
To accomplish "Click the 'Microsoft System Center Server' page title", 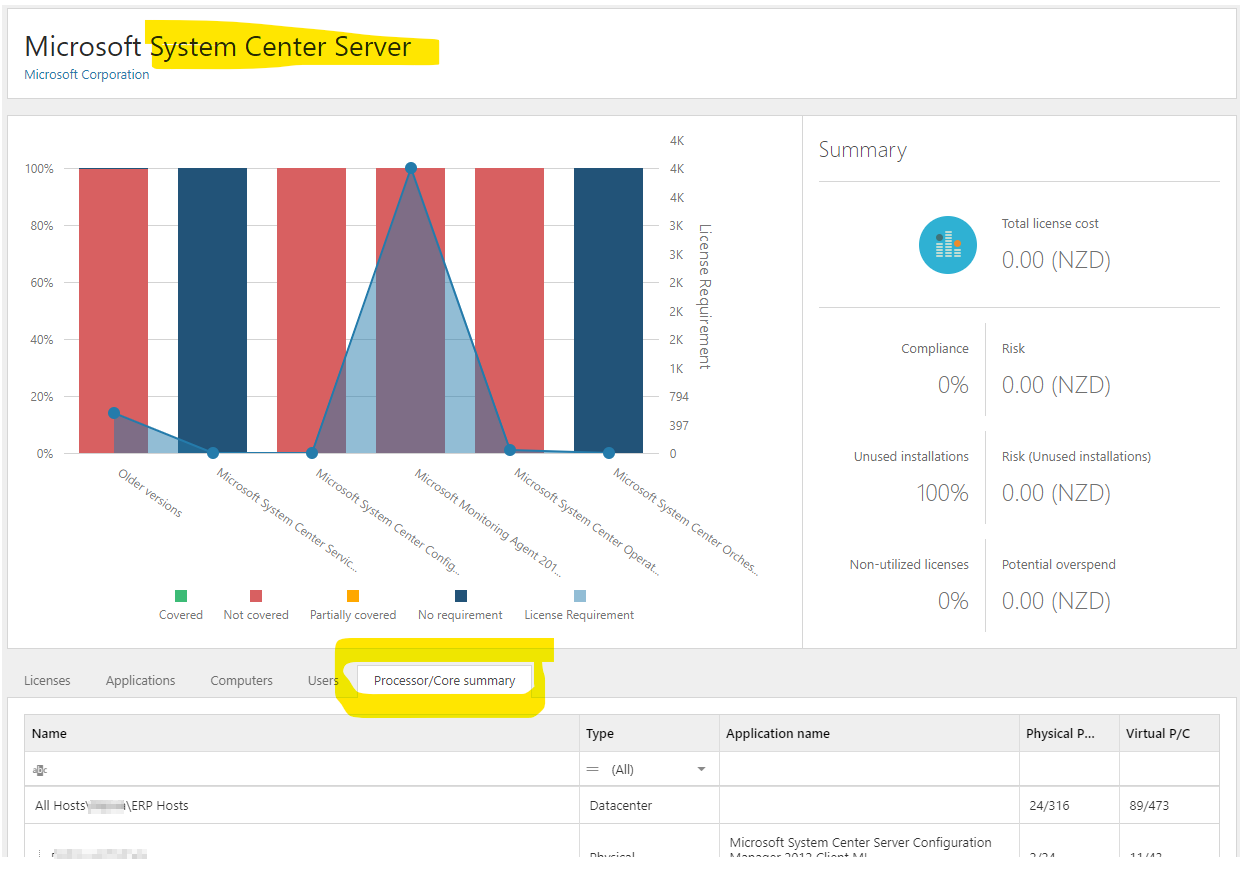I will tap(218, 47).
